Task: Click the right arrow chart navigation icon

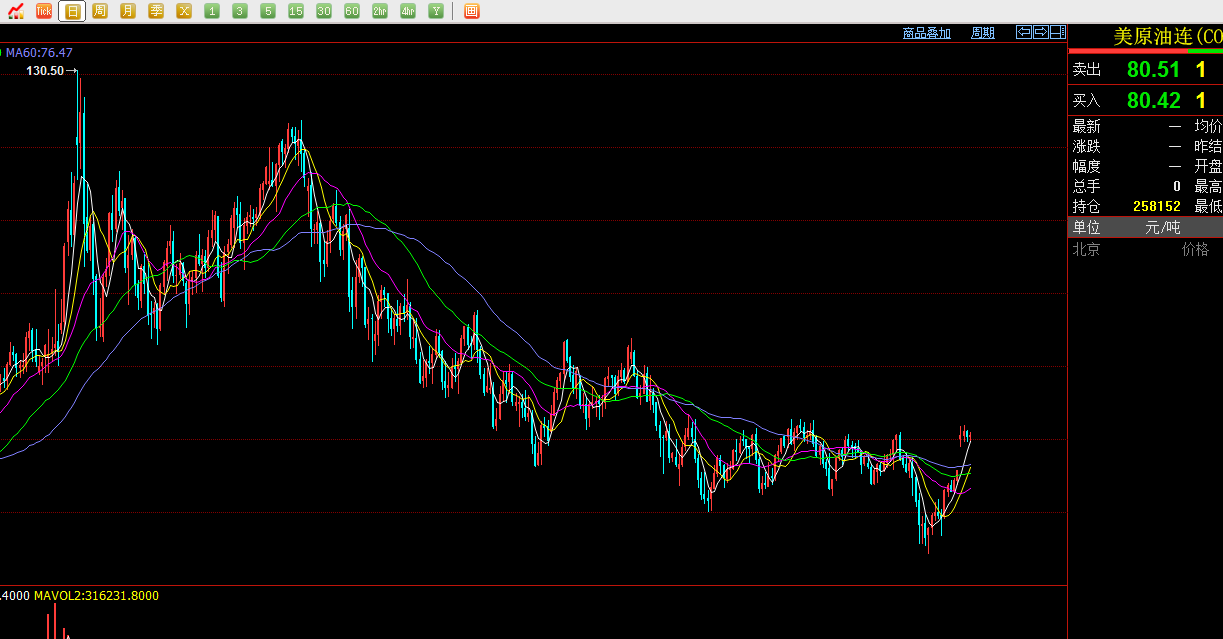Action: (x=1041, y=32)
